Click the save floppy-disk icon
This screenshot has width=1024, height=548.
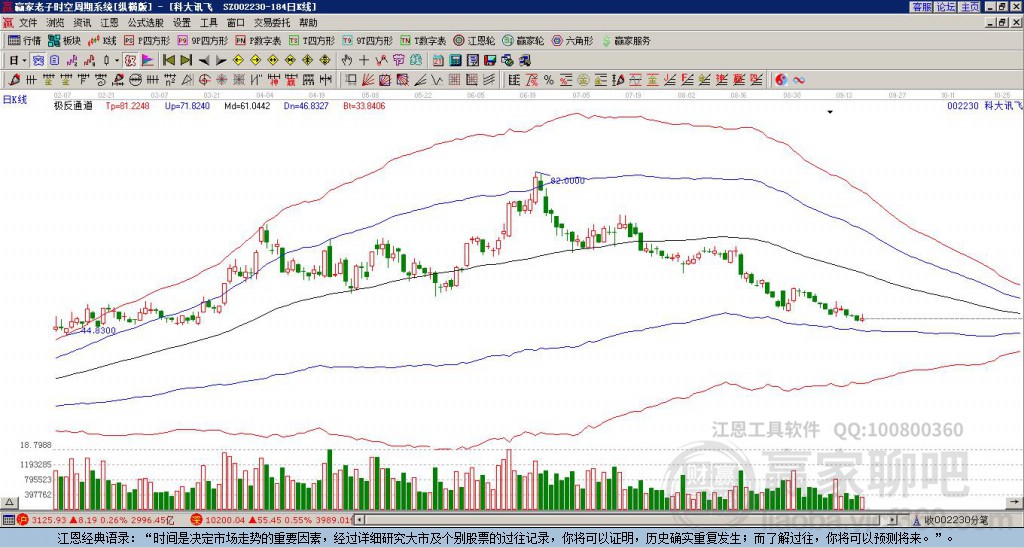coord(490,61)
